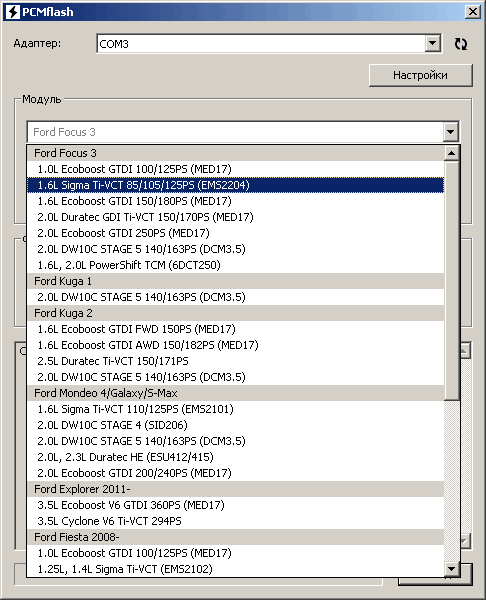Select 2.0L DW10C STAGE 4 (SID206)
This screenshot has height=600, width=486.
(235, 425)
